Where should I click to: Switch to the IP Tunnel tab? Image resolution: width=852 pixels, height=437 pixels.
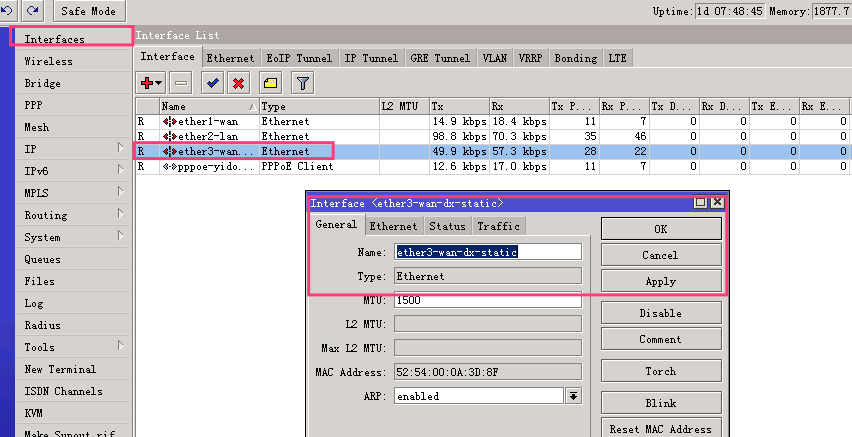pyautogui.click(x=371, y=58)
